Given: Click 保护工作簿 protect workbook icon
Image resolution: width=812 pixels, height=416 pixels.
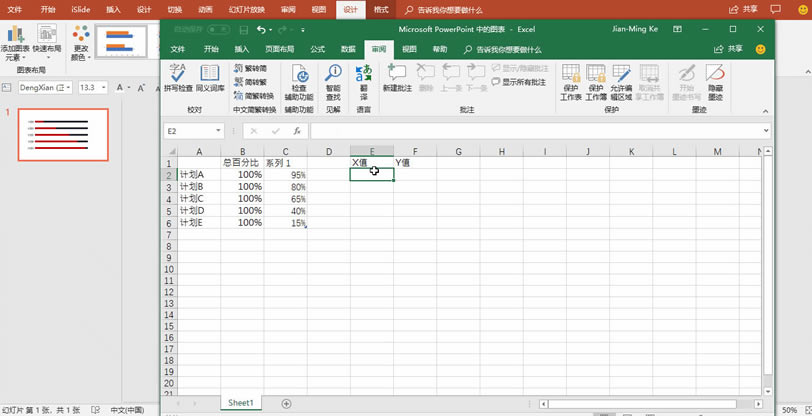Looking at the screenshot, I should [x=596, y=82].
